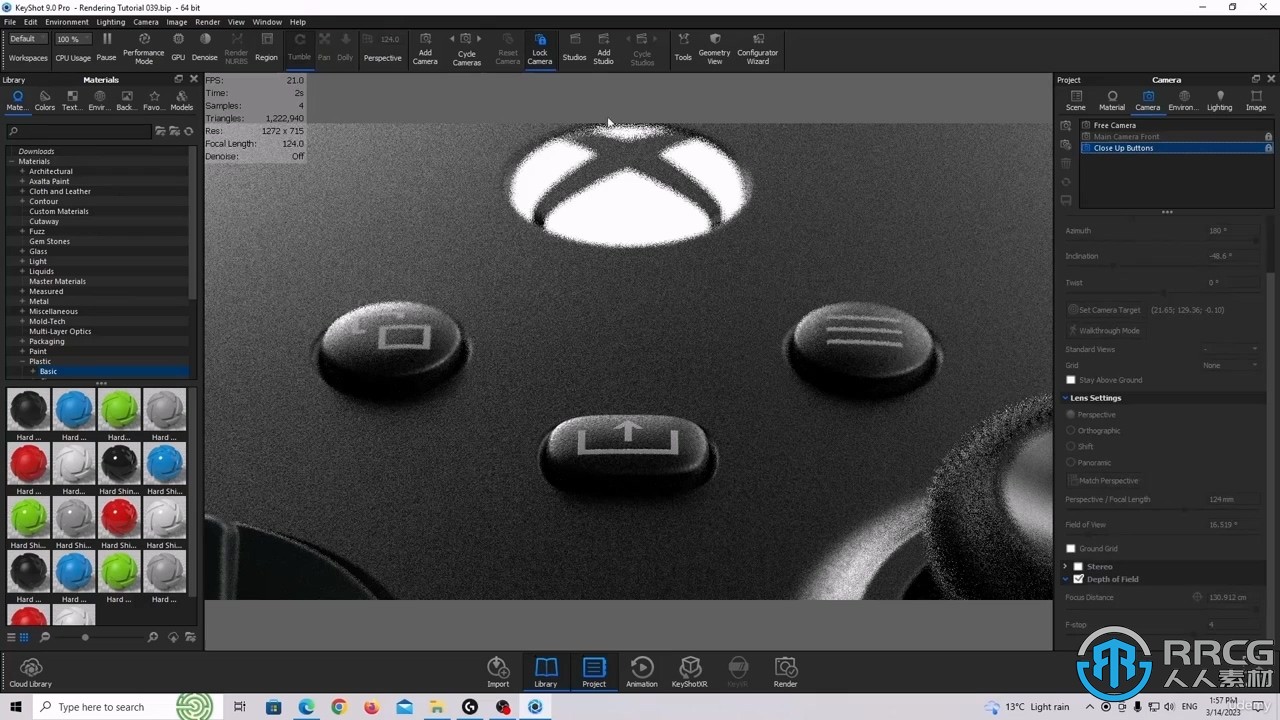Click in the material library search field
This screenshot has width=1280, height=720.
79,131
